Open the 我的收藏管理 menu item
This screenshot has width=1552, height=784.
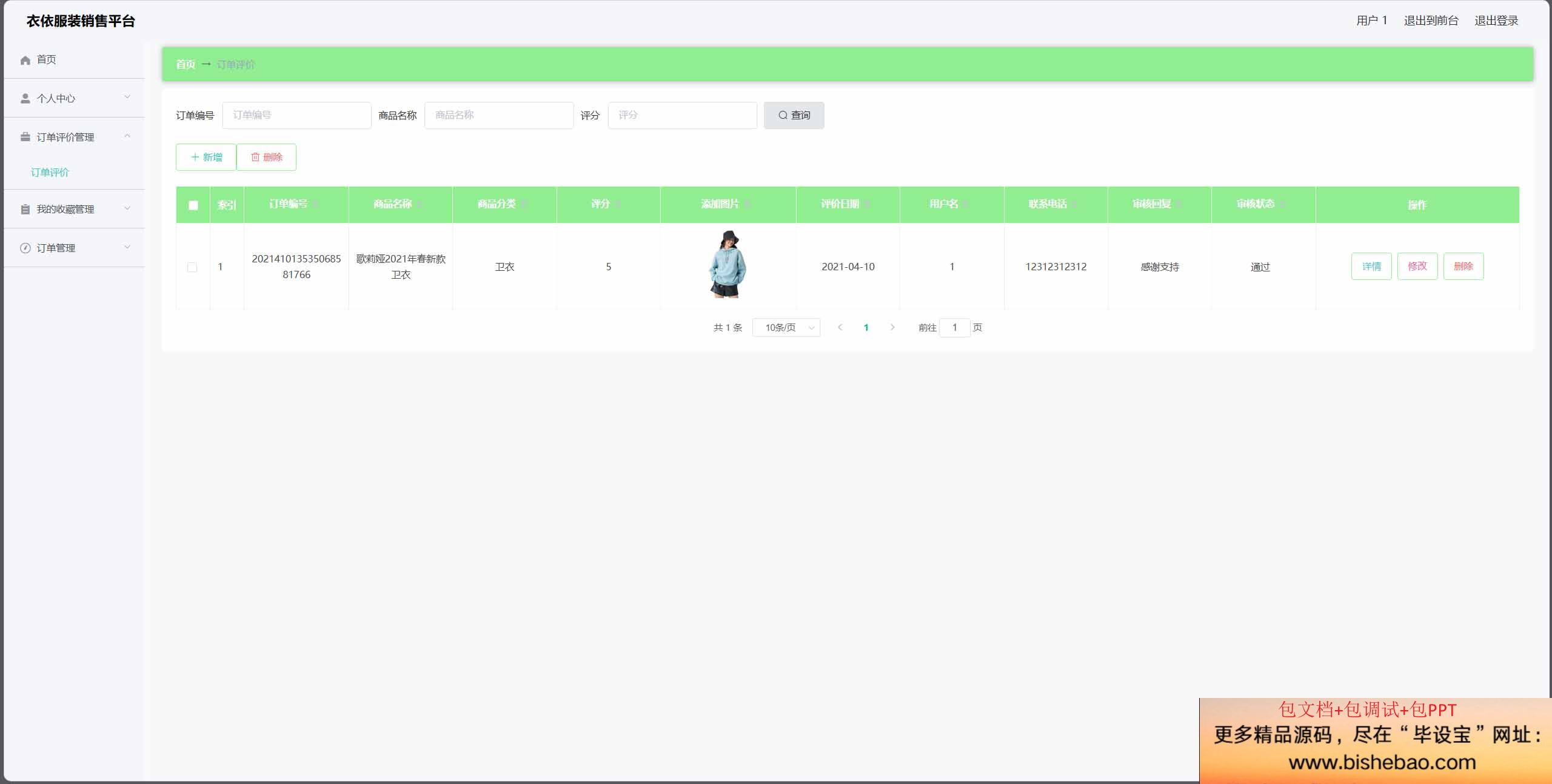coord(74,209)
